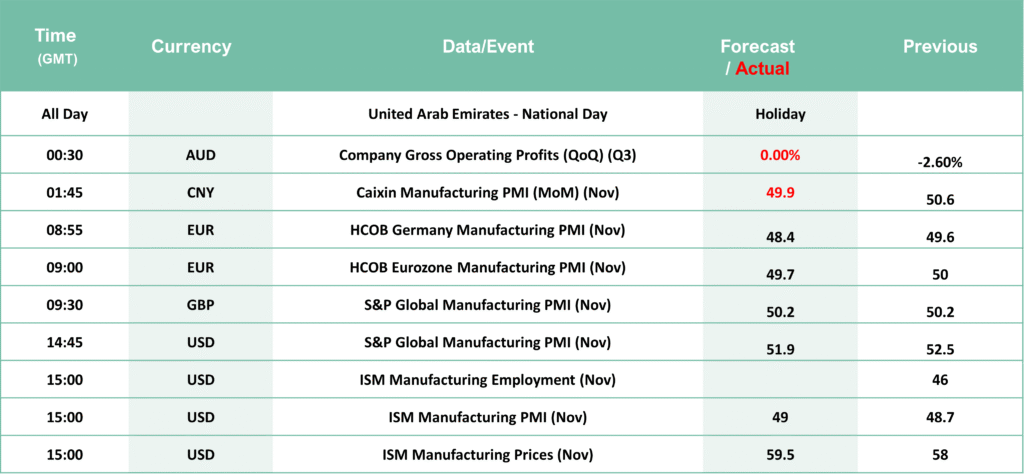This screenshot has height=474, width=1024.
Task: Open Company Gross Operating Profits (QoQ) event
Action: point(488,155)
